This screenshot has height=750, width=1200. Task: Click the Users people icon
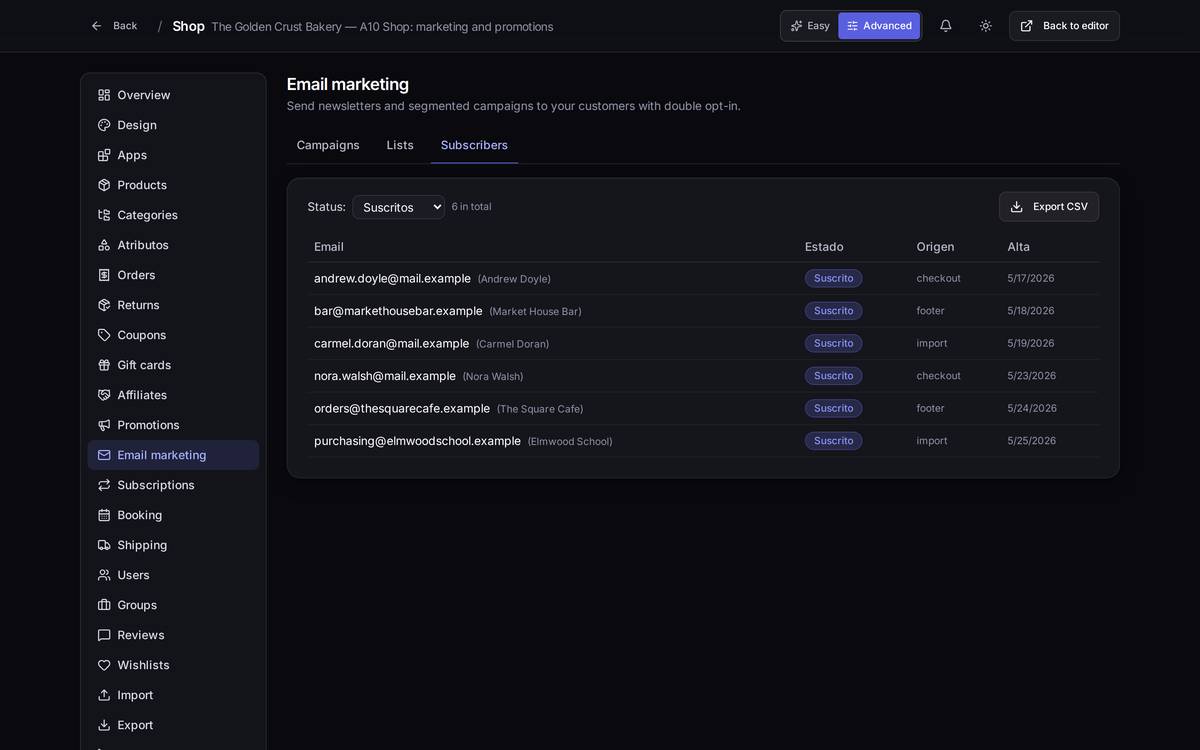[x=104, y=575]
